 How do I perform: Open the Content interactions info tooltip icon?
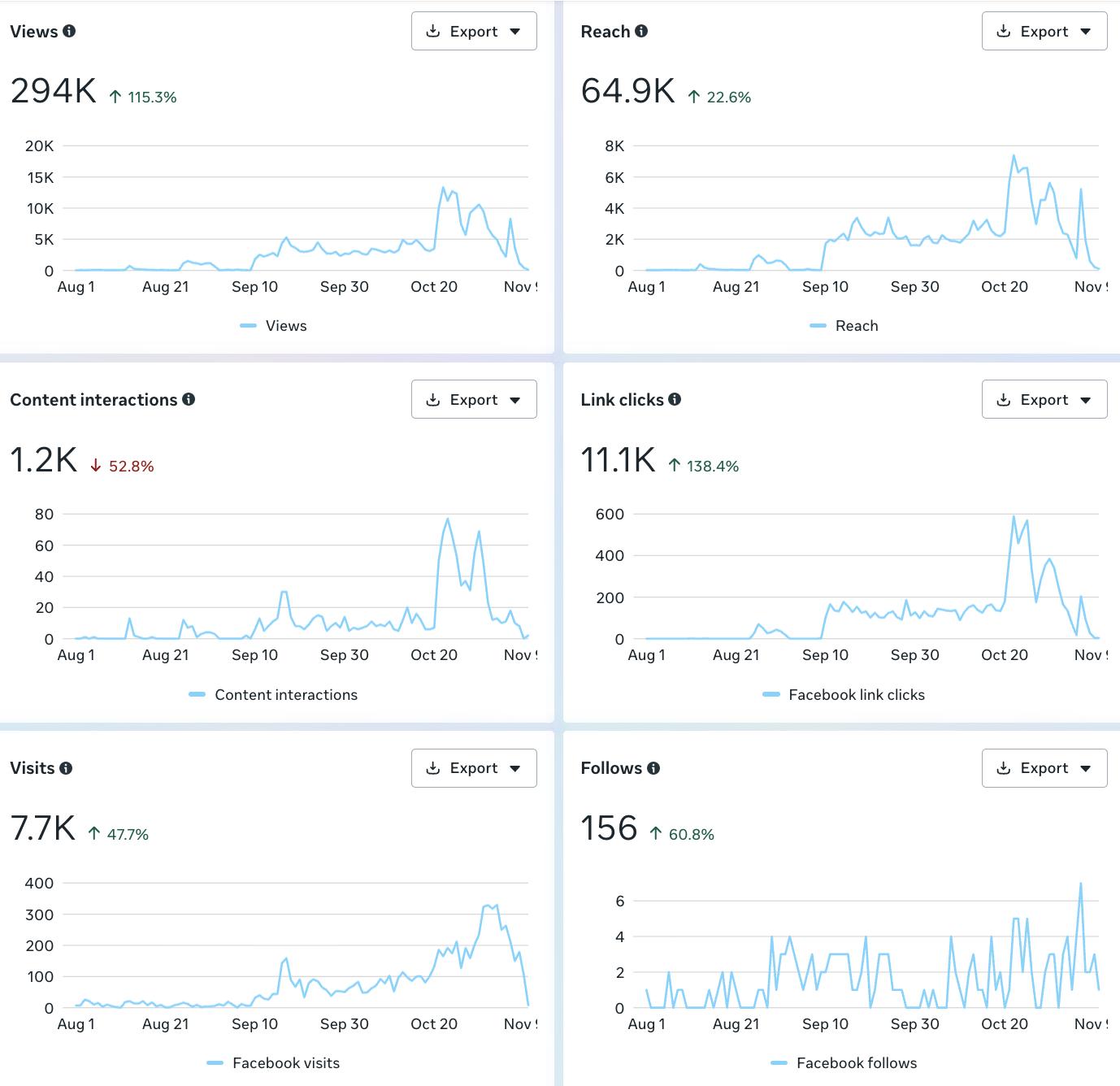pos(189,399)
